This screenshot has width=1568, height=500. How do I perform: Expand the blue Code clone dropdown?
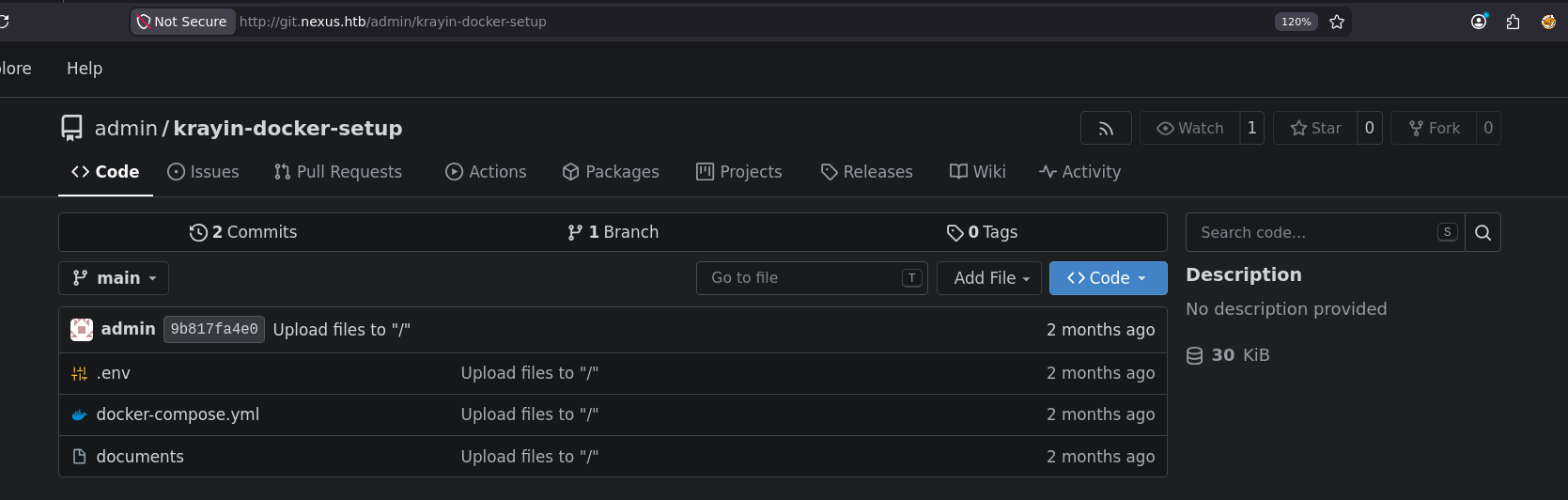[x=1108, y=278]
